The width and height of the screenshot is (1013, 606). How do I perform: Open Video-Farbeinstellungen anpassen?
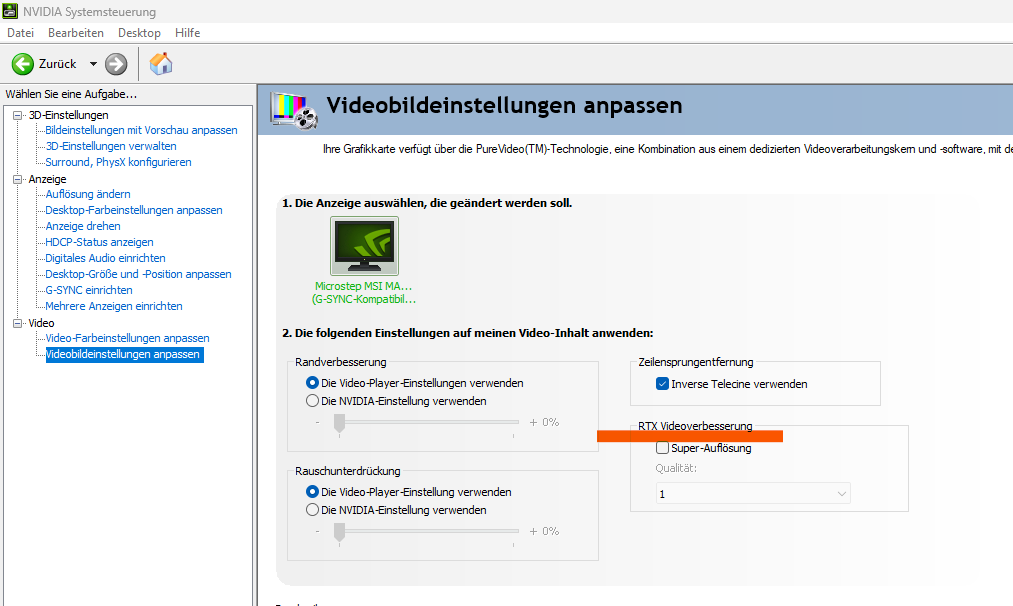[x=127, y=339]
